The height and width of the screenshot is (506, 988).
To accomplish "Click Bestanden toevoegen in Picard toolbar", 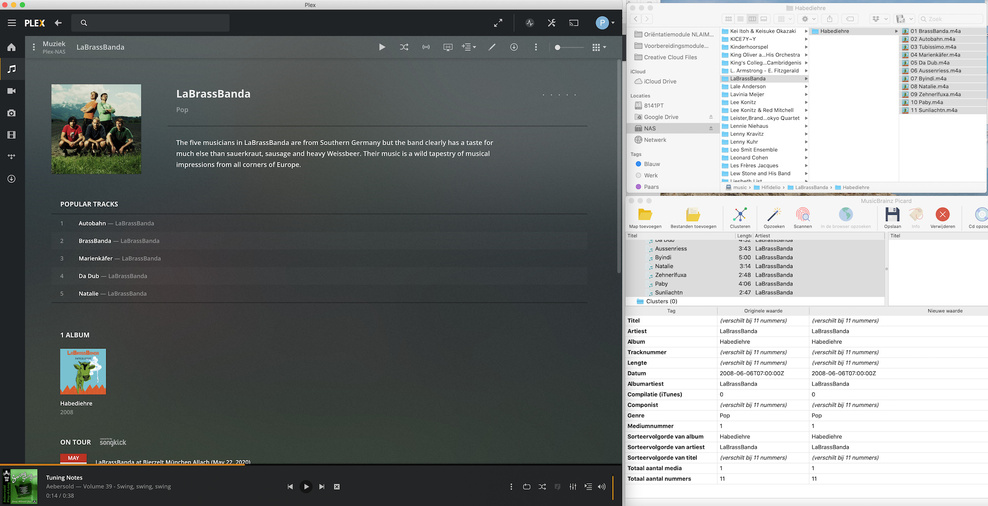I will click(693, 217).
